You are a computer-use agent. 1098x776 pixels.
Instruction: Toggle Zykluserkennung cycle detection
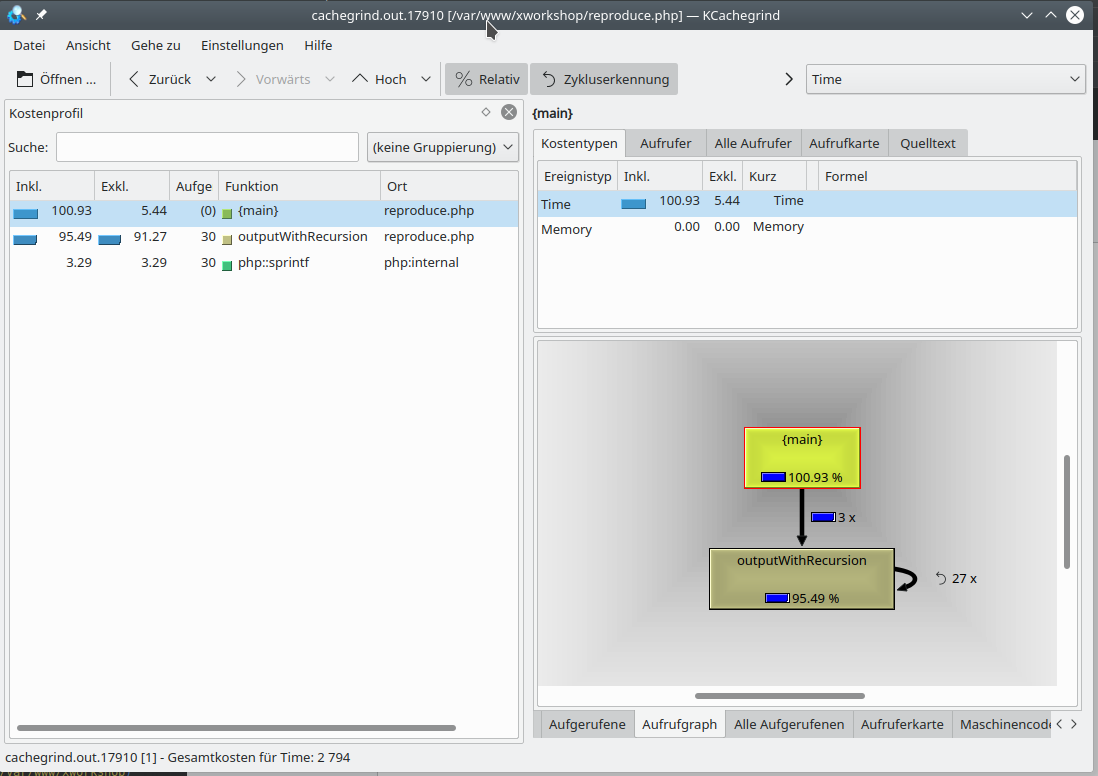click(604, 79)
